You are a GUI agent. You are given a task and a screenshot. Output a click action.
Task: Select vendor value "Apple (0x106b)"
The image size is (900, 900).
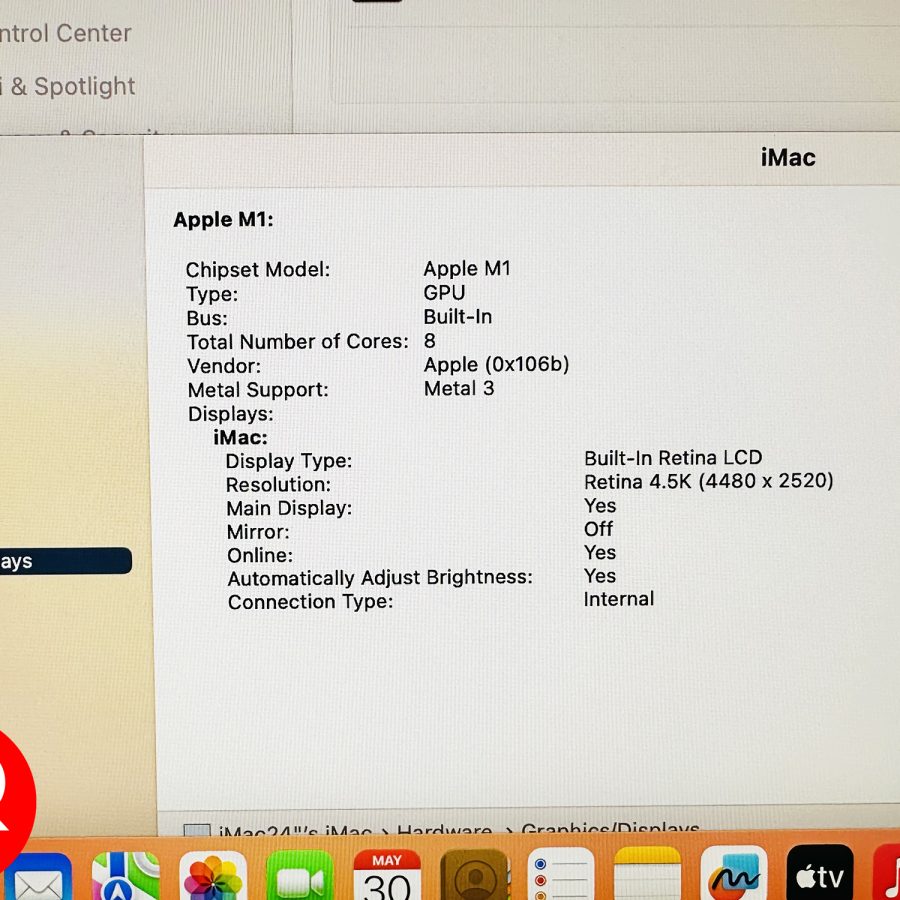pyautogui.click(x=496, y=364)
